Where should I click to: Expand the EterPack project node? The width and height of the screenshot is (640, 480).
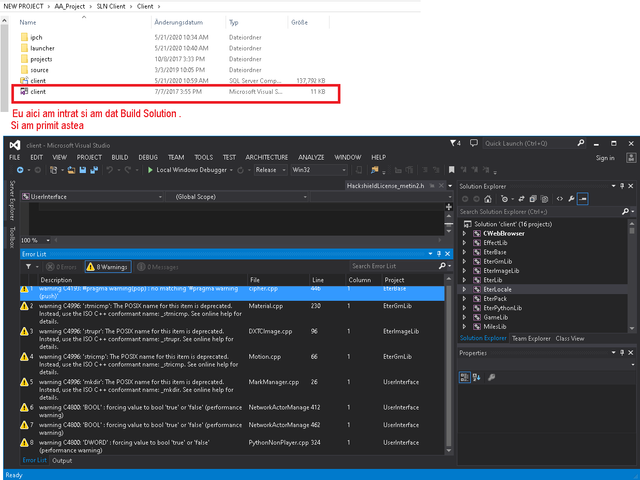(x=464, y=299)
